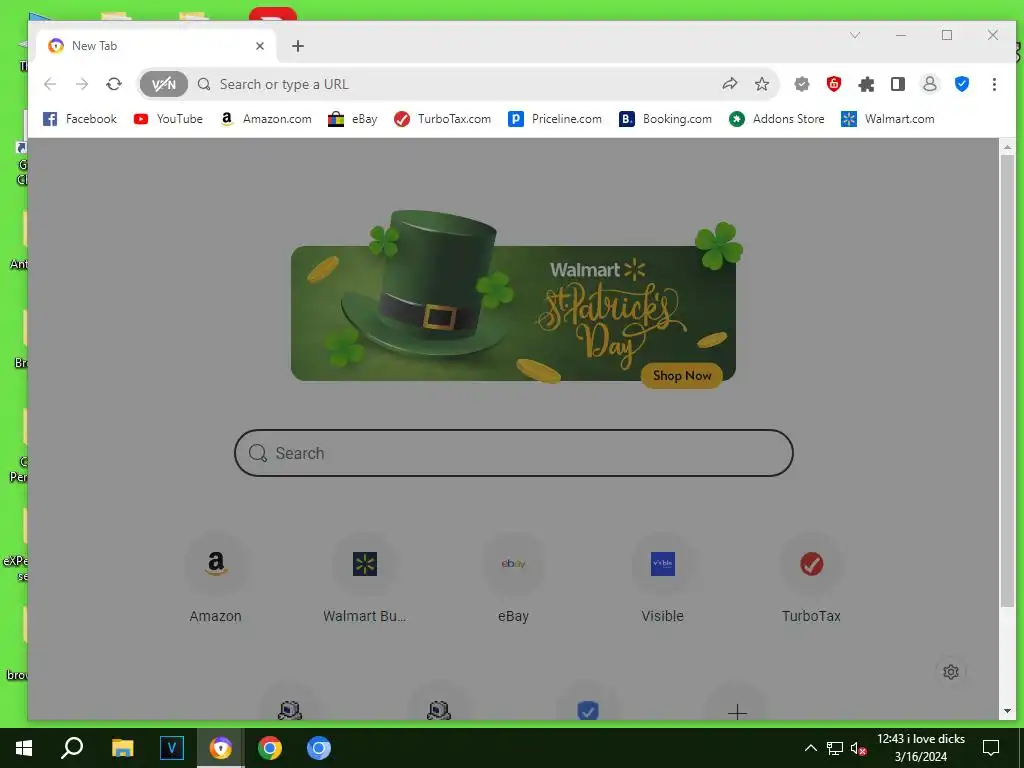Screen dimensions: 1024x768
Task: Bookmark this tab with the star icon
Action: 761,84
